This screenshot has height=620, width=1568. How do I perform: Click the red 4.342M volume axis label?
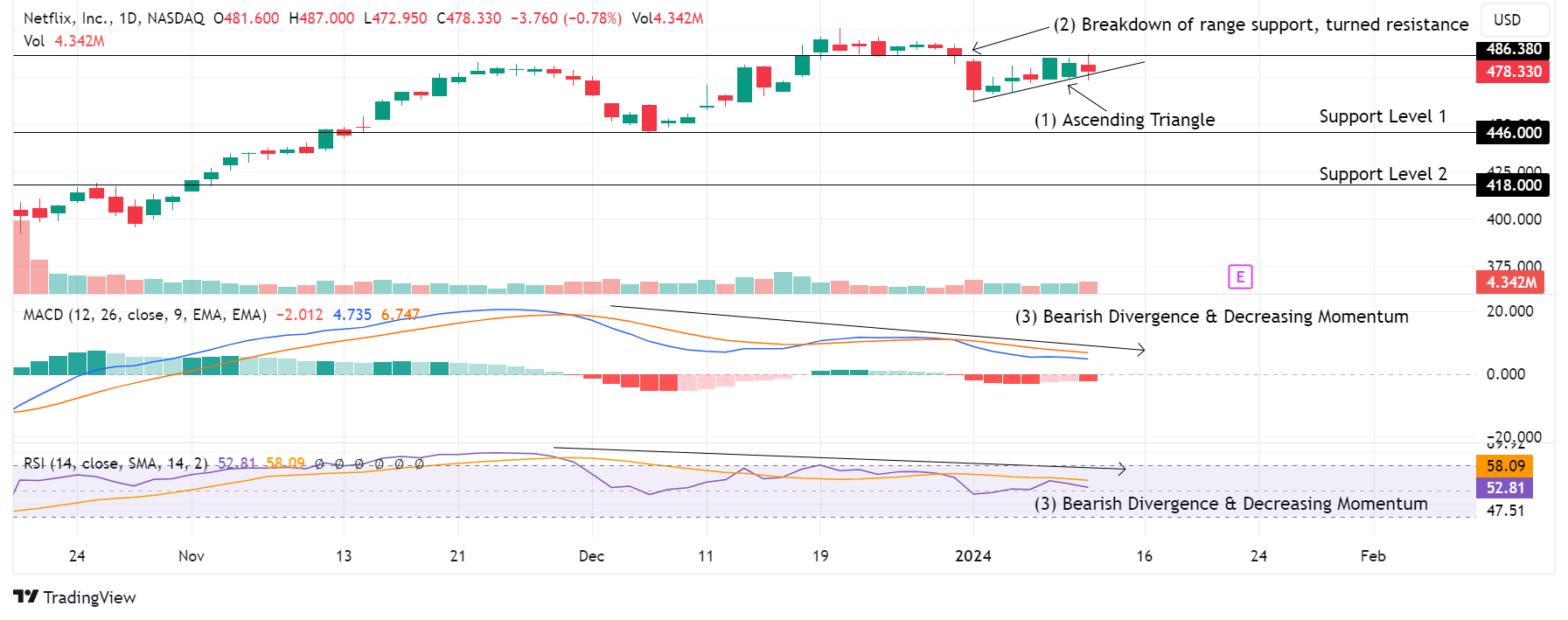[1511, 282]
